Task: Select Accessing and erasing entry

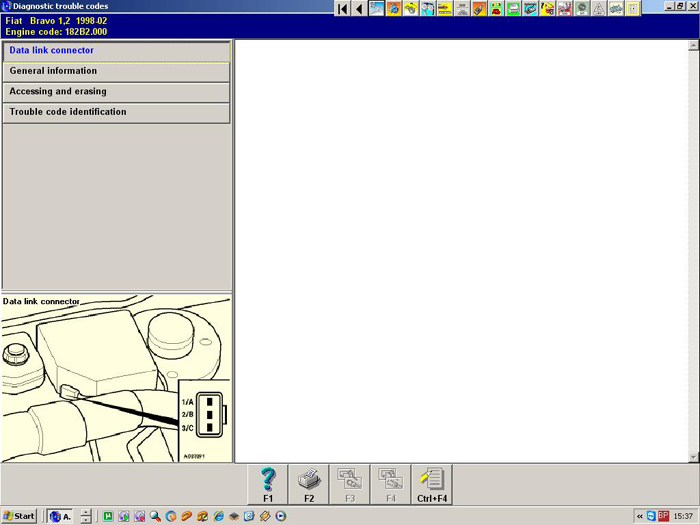Action: (116, 92)
